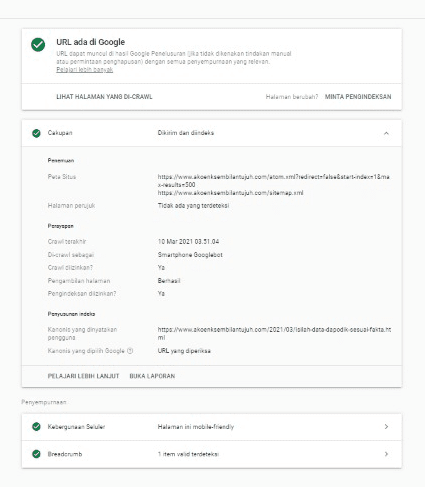This screenshot has width=425, height=487.
Task: Click the Kanonis yang dinyatakan pengguna label
Action: point(82,333)
